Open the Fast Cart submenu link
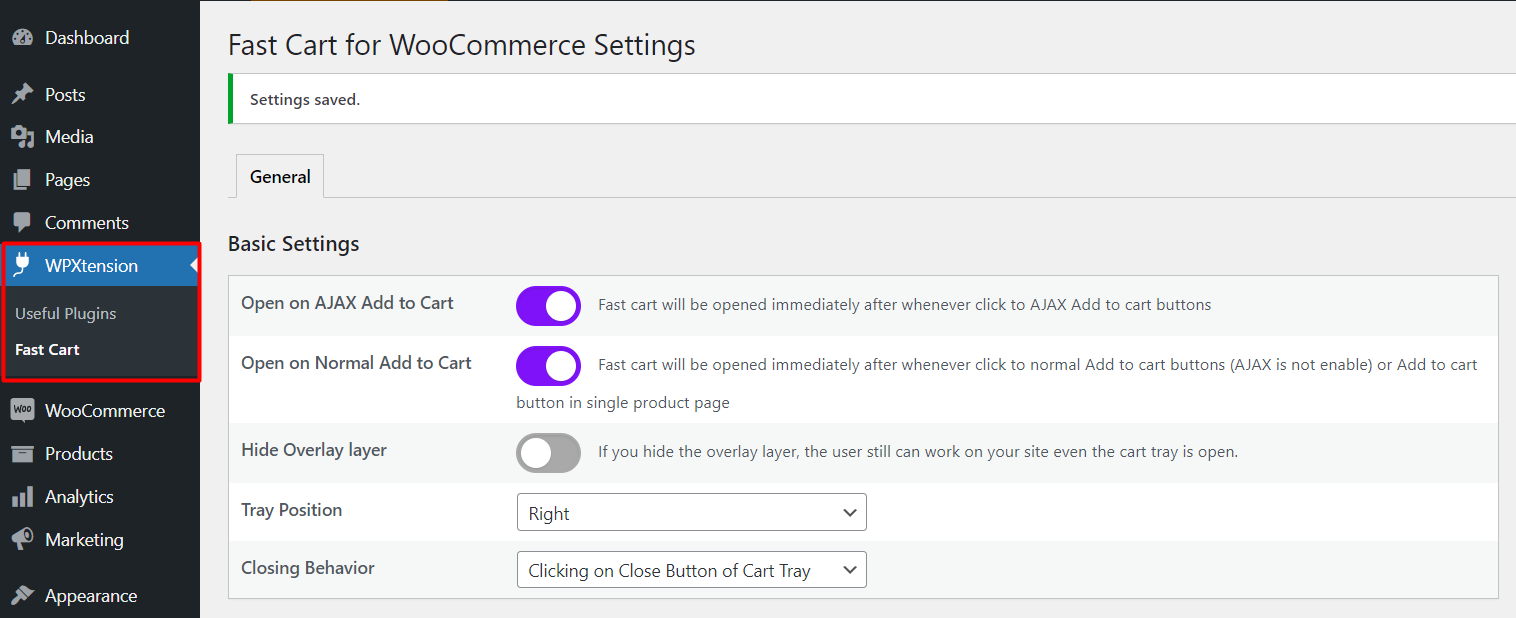 tap(47, 349)
